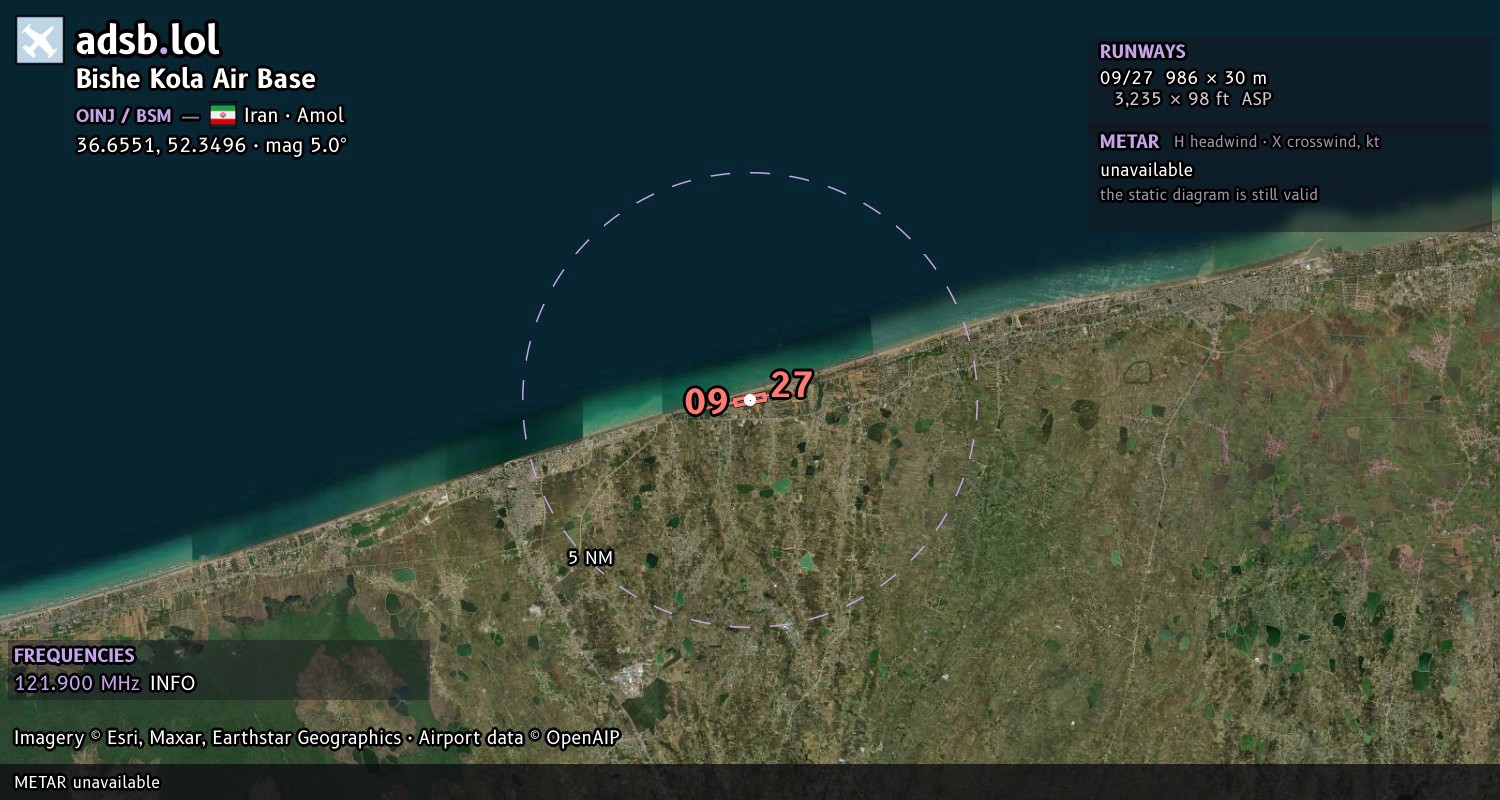Viewport: 1500px width, 800px height.
Task: Click the INFO frequency label
Action: point(172,684)
